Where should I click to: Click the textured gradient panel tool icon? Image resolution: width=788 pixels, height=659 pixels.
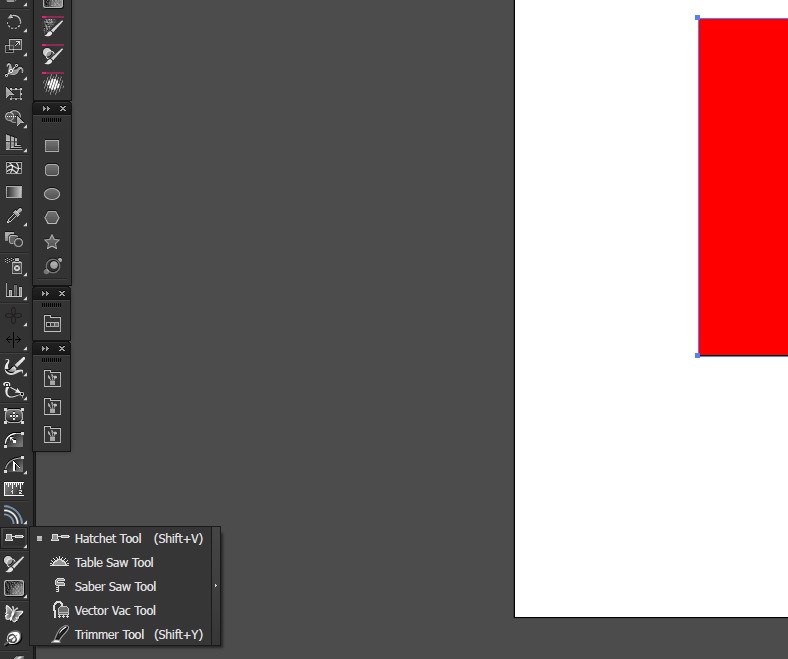pyautogui.click(x=14, y=588)
